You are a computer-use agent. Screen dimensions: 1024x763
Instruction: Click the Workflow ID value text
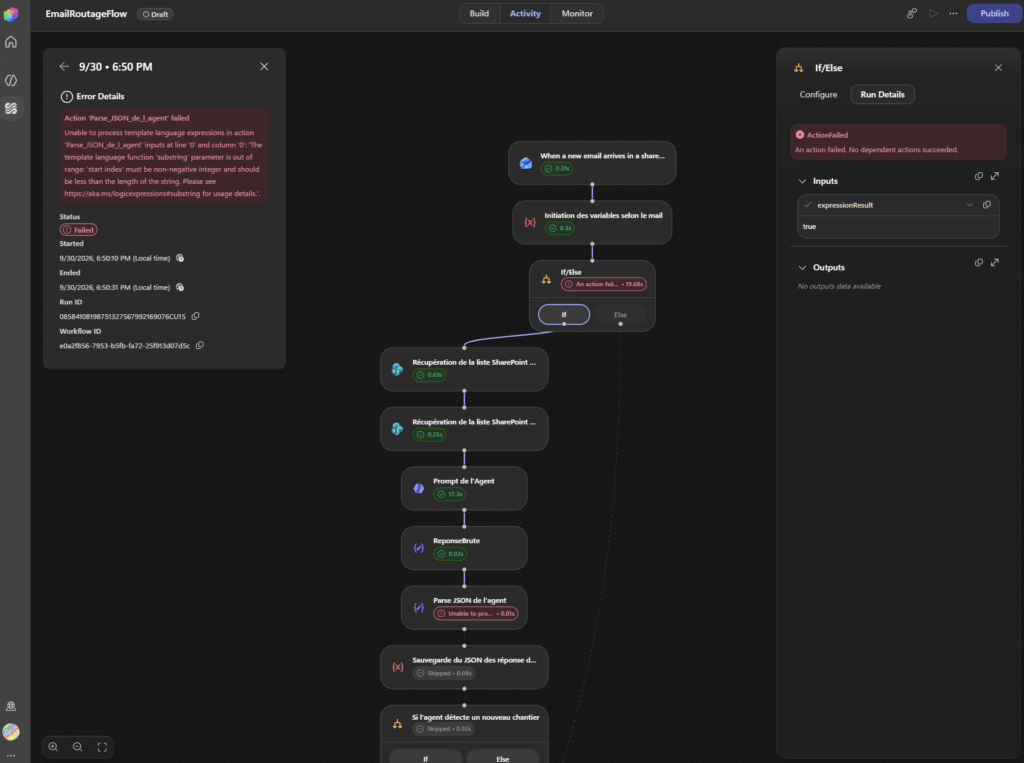pyautogui.click(x=124, y=346)
